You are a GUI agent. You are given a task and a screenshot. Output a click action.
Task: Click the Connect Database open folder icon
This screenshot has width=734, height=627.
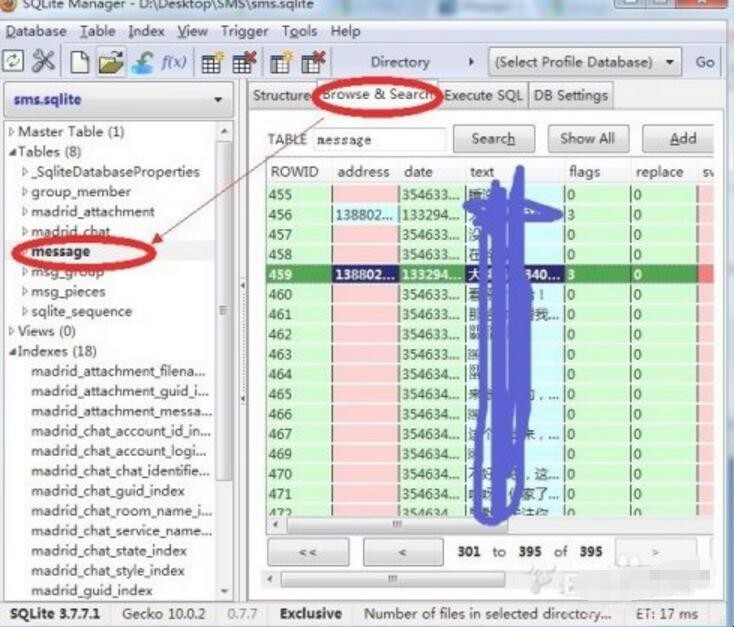(111, 61)
